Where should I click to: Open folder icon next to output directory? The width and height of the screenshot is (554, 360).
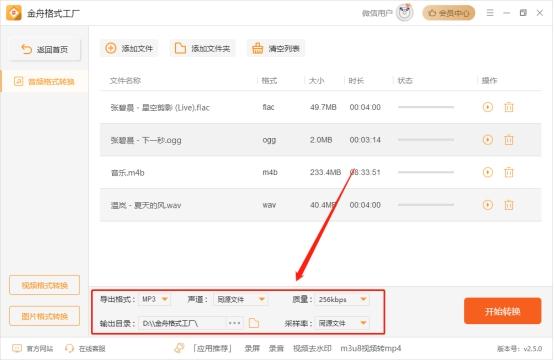pyautogui.click(x=254, y=323)
